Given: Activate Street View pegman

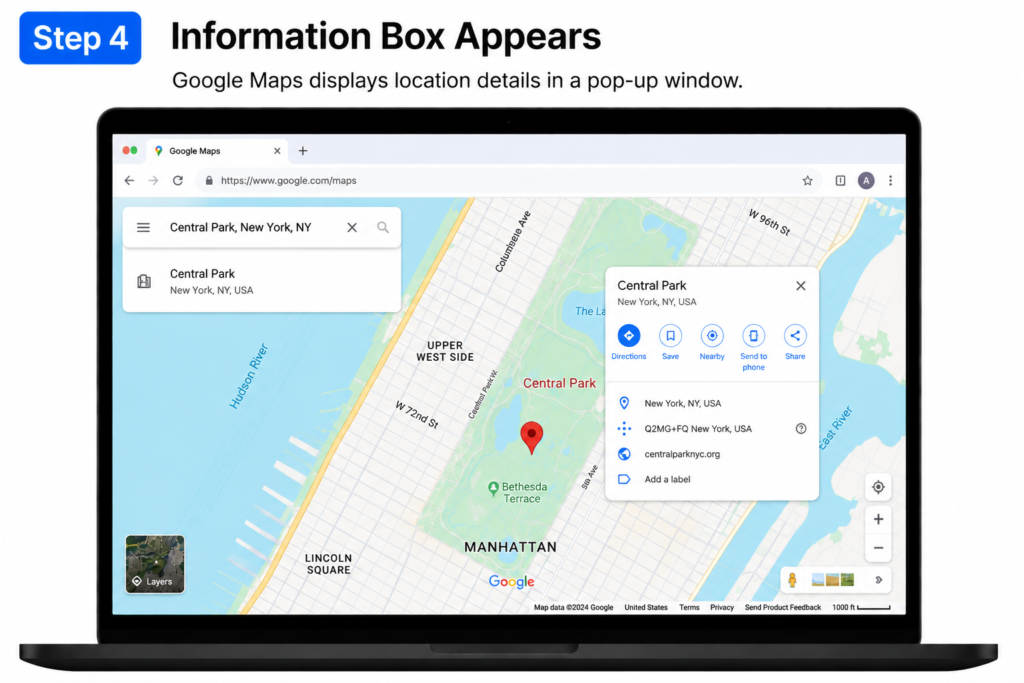Looking at the screenshot, I should pos(792,580).
